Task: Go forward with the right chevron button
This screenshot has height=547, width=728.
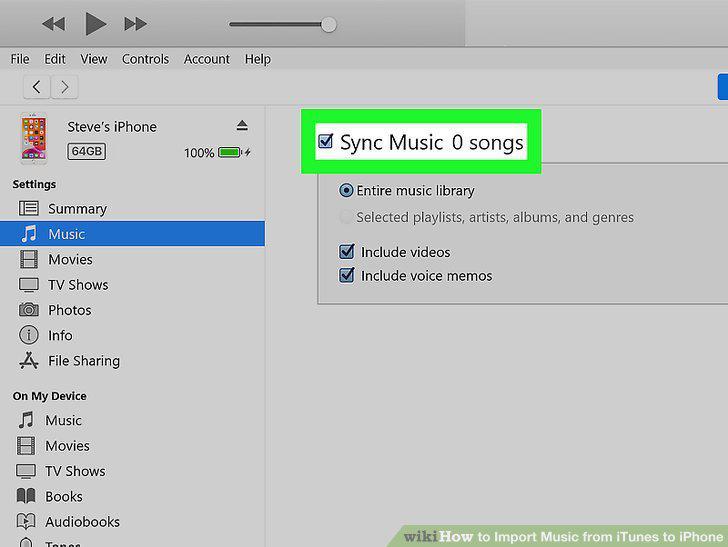Action: (x=65, y=87)
